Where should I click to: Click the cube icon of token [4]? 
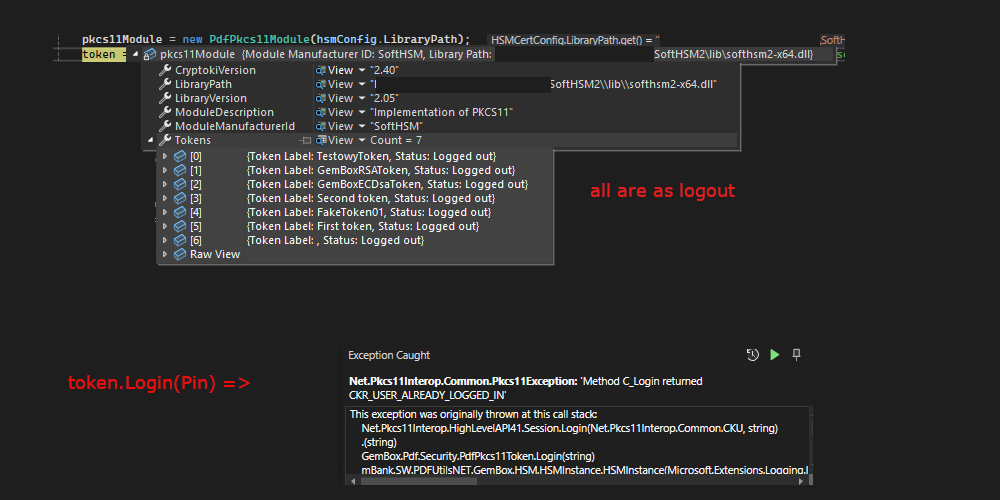[180, 212]
